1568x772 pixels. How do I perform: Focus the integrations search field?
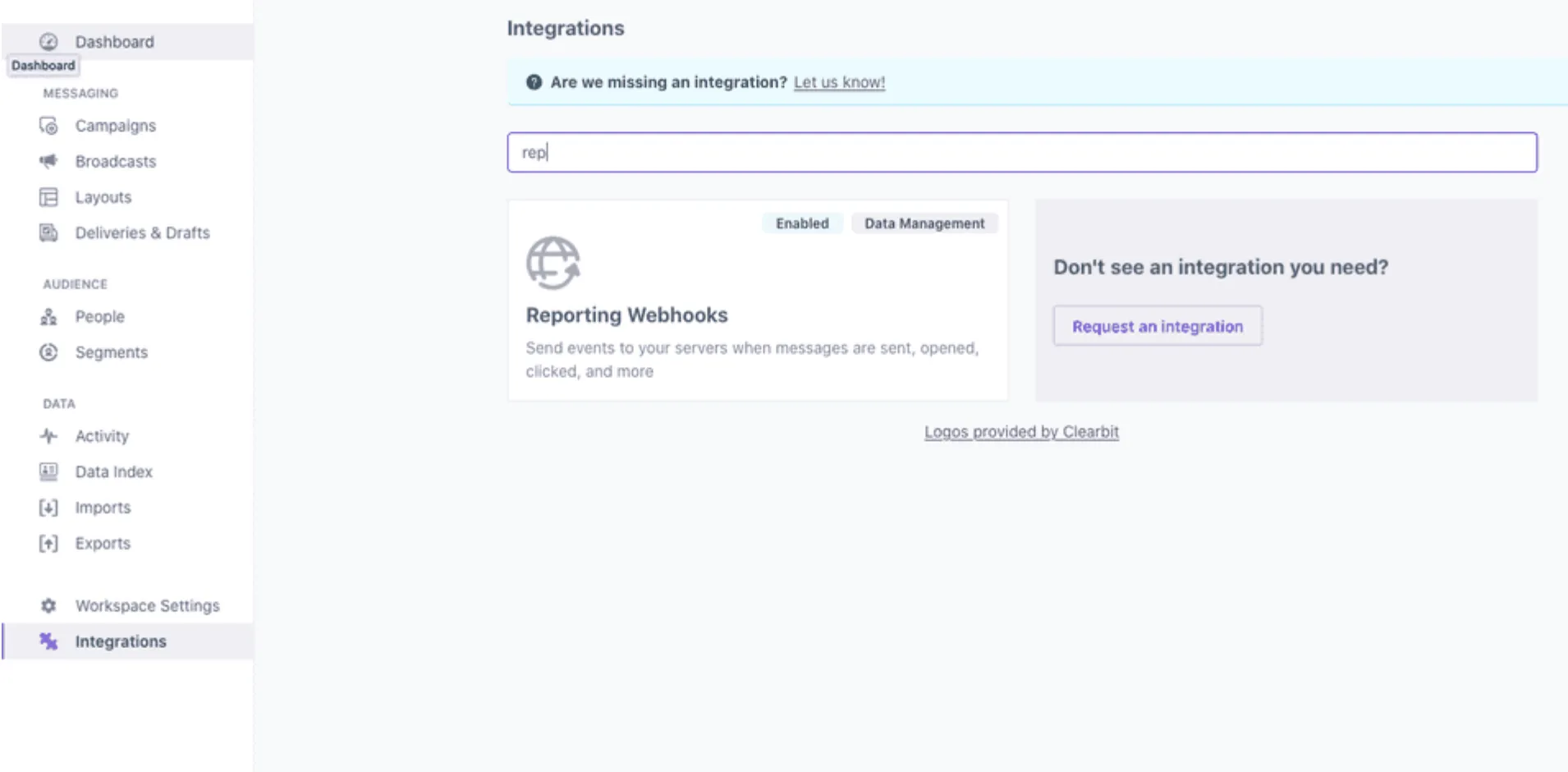click(x=1022, y=152)
